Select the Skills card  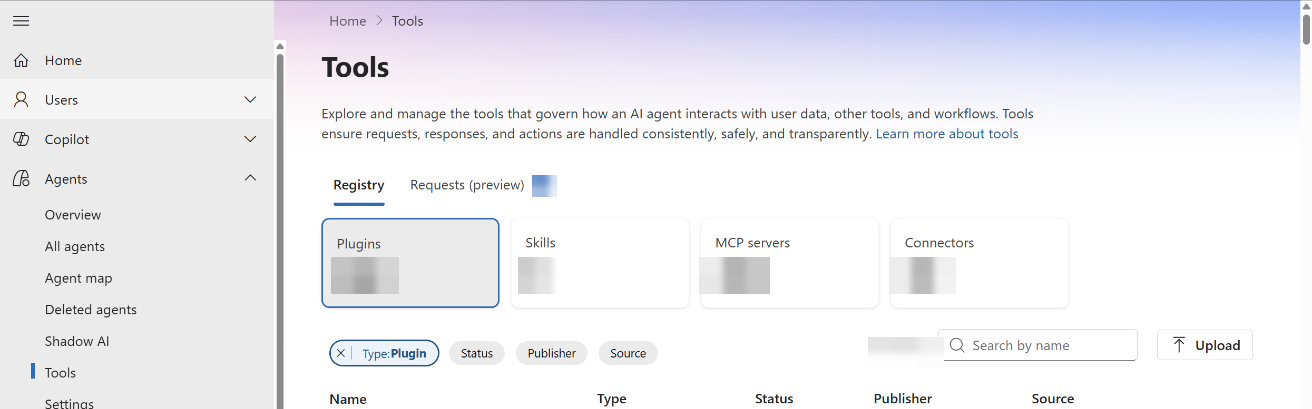(x=600, y=263)
